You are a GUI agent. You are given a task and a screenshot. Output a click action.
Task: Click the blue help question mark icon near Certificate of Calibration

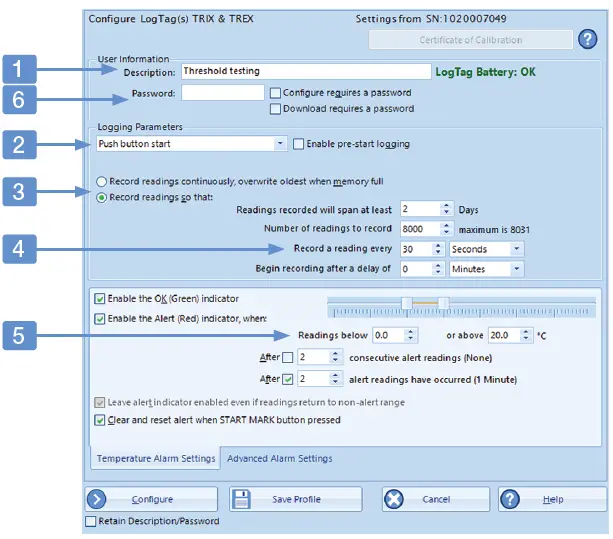(x=588, y=39)
